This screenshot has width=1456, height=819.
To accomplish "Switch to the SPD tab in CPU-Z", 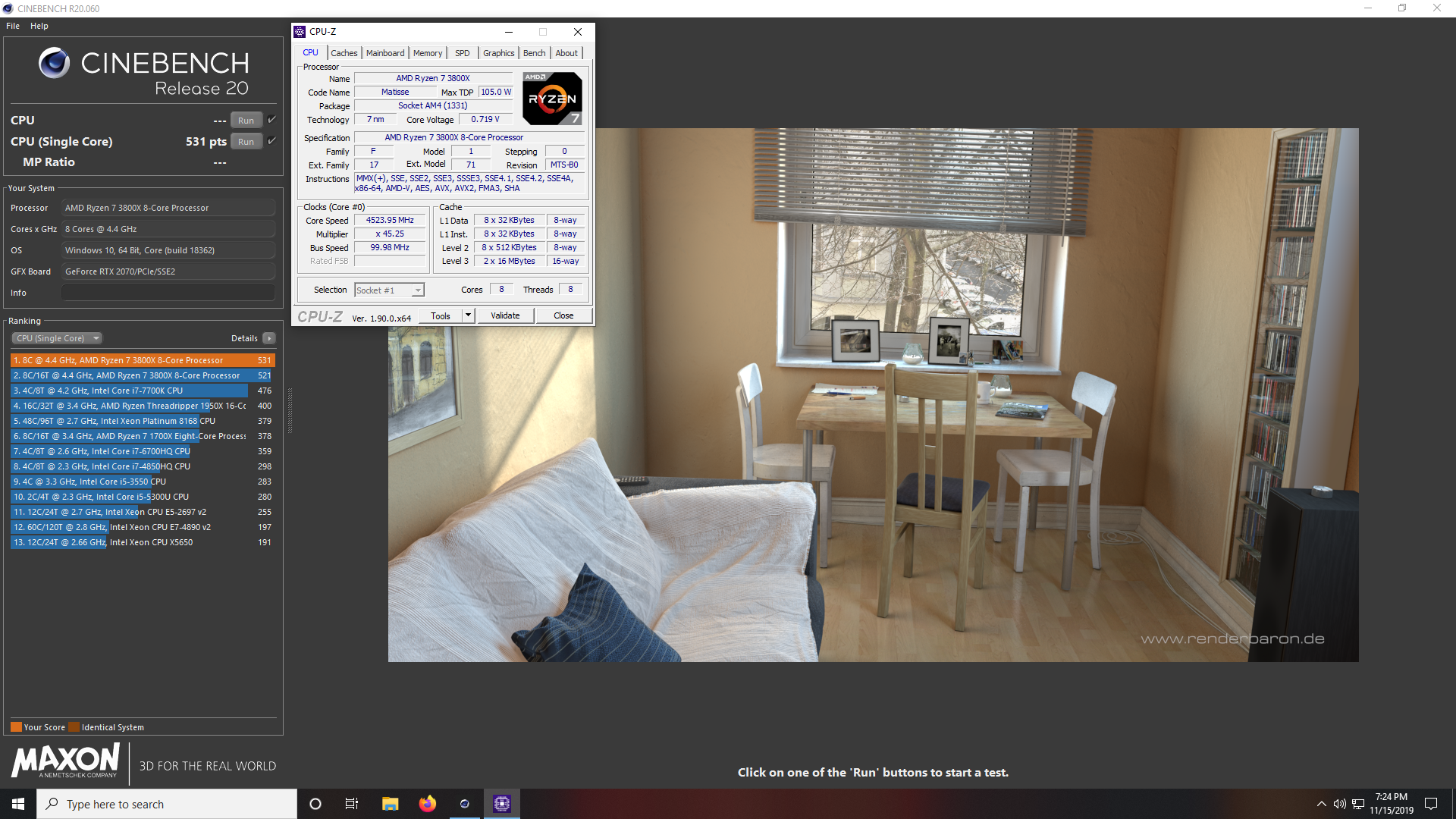I will [x=463, y=53].
